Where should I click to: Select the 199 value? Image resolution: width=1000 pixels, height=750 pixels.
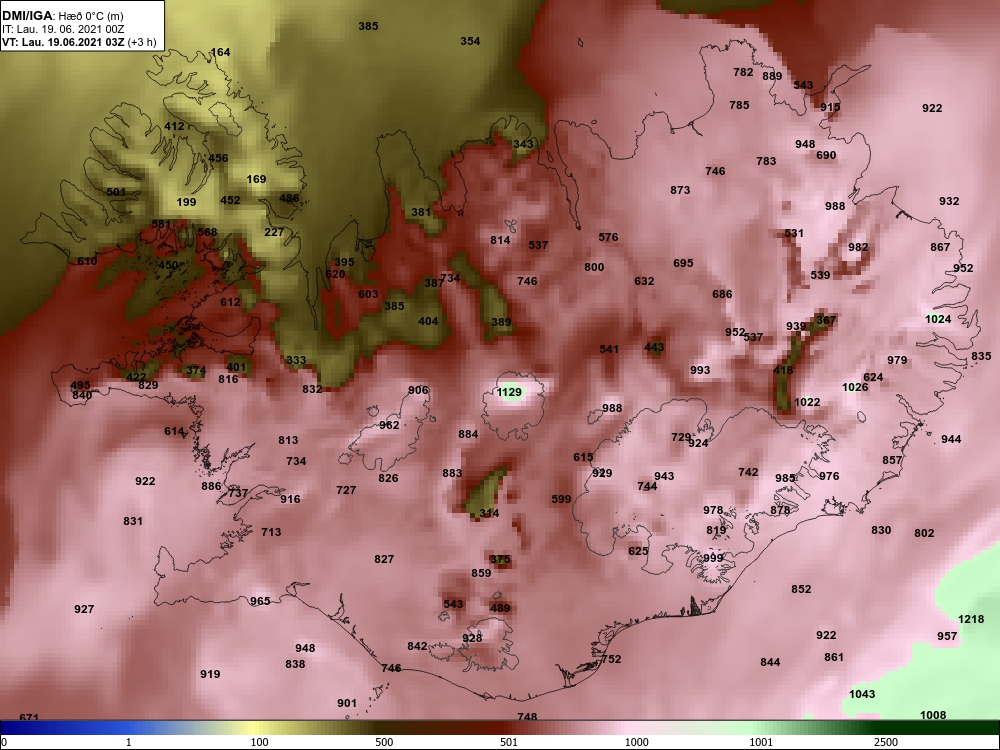point(186,202)
